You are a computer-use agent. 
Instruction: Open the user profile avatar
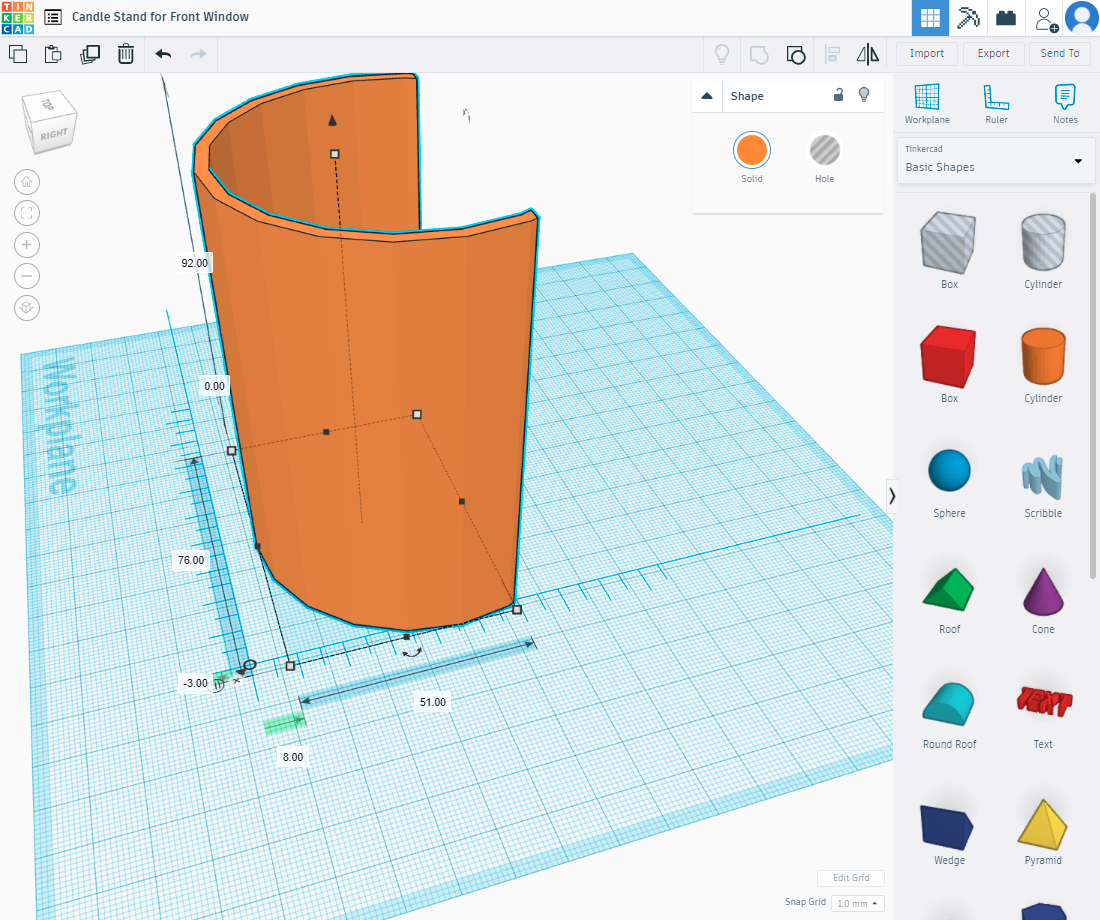pos(1082,18)
